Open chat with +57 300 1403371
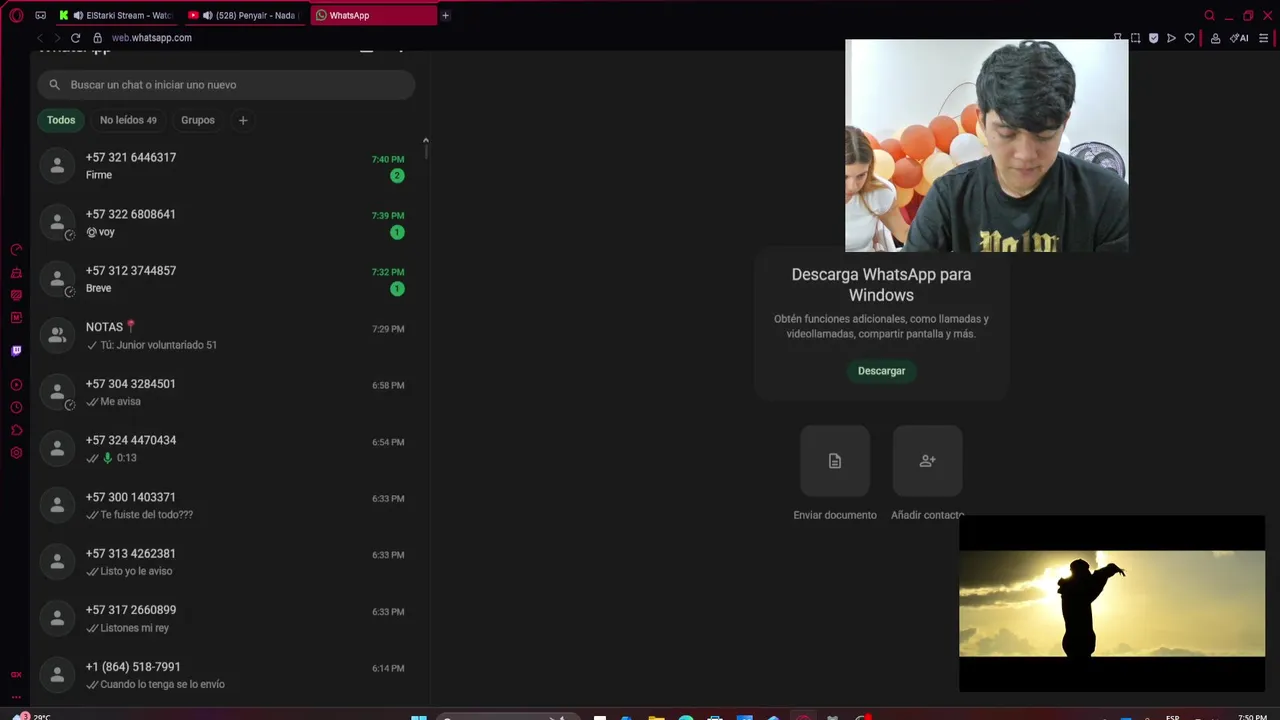Viewport: 1280px width, 720px height. pos(226,505)
